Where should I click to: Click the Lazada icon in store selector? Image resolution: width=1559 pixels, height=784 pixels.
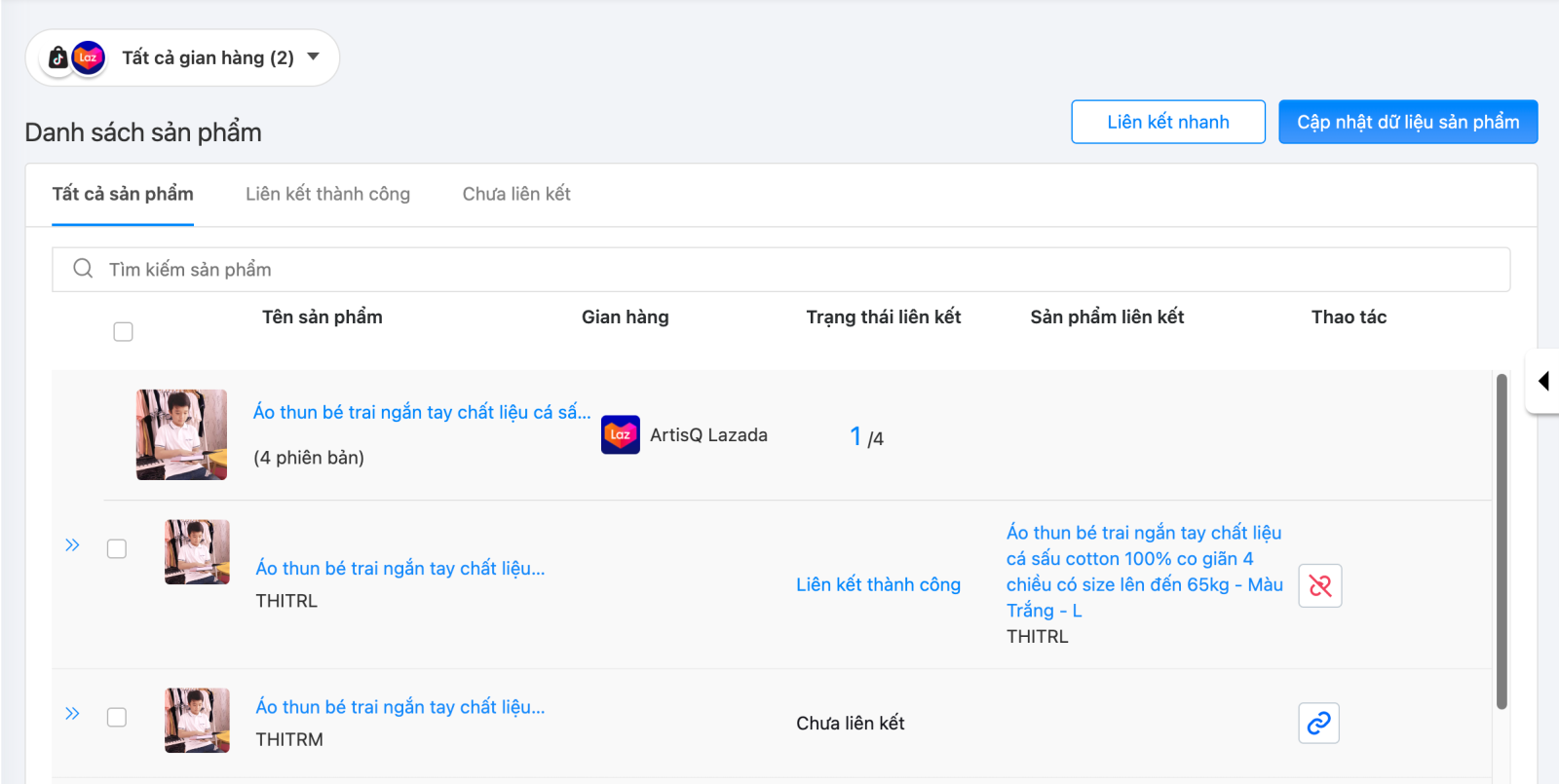pos(89,57)
